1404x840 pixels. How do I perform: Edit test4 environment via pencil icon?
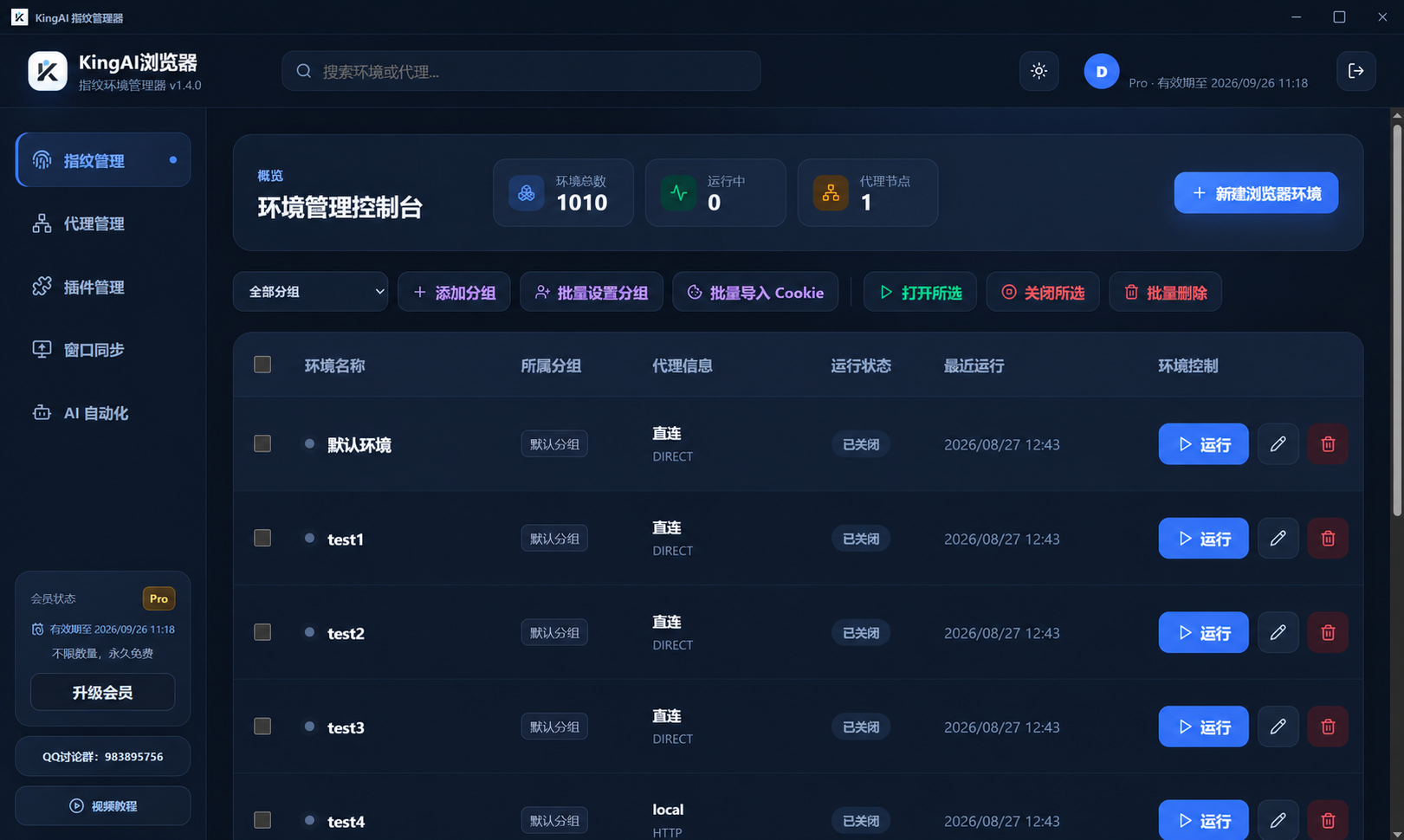tap(1278, 820)
